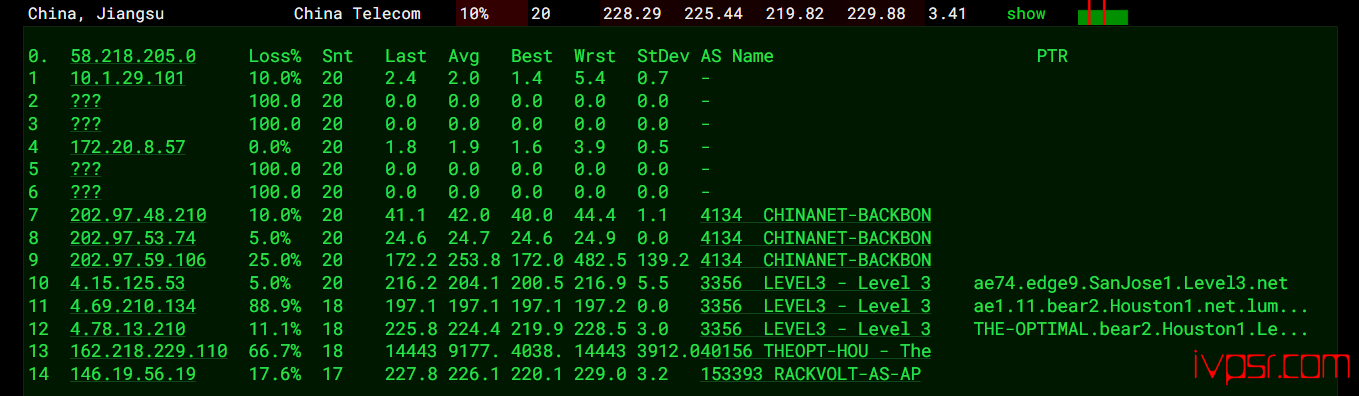Screen dimensions: 1359x396
Task: Select PTR ae1.11.bear2.Houston1.net.lum...
Action: click(1141, 306)
